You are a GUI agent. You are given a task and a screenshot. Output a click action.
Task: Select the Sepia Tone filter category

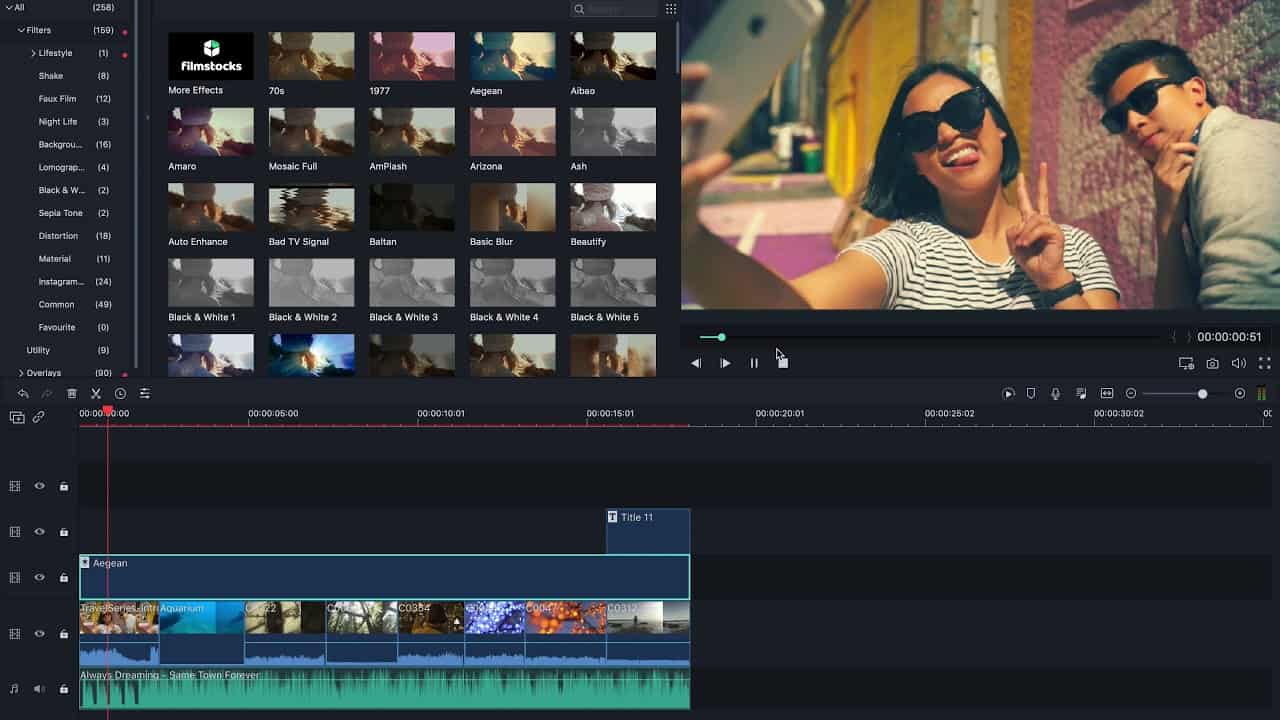click(60, 212)
